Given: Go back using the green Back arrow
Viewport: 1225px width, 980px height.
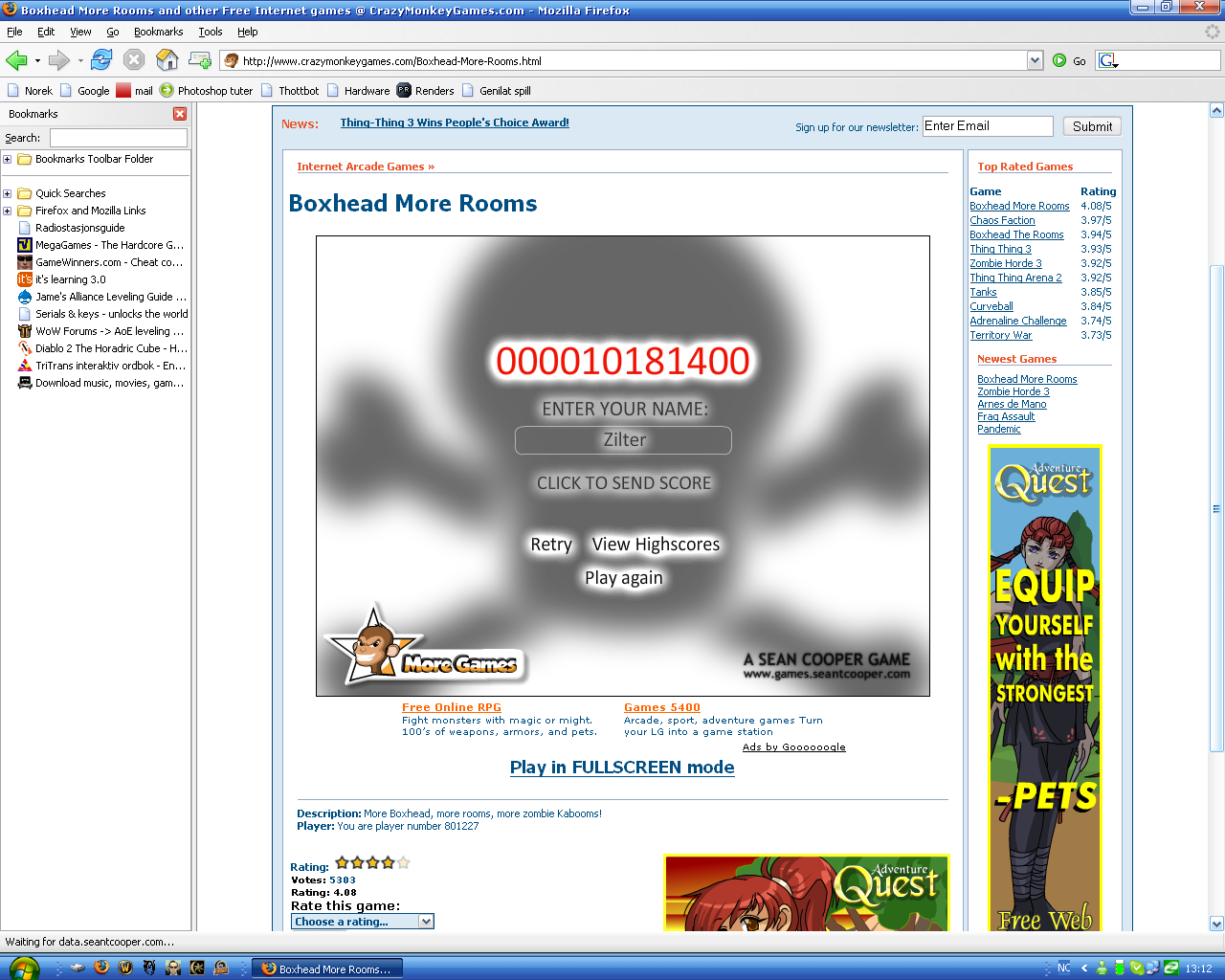Looking at the screenshot, I should (x=16, y=60).
